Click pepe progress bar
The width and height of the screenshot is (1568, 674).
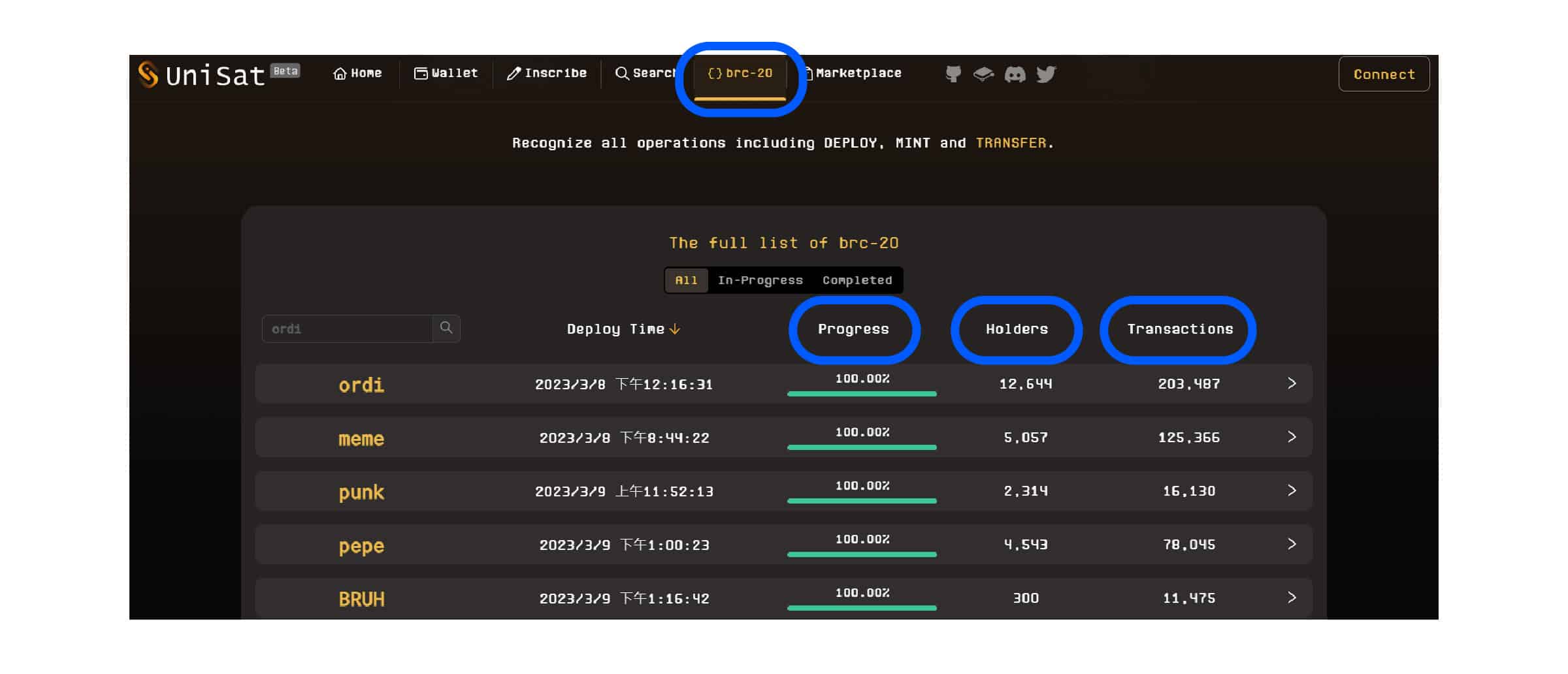coord(862,554)
